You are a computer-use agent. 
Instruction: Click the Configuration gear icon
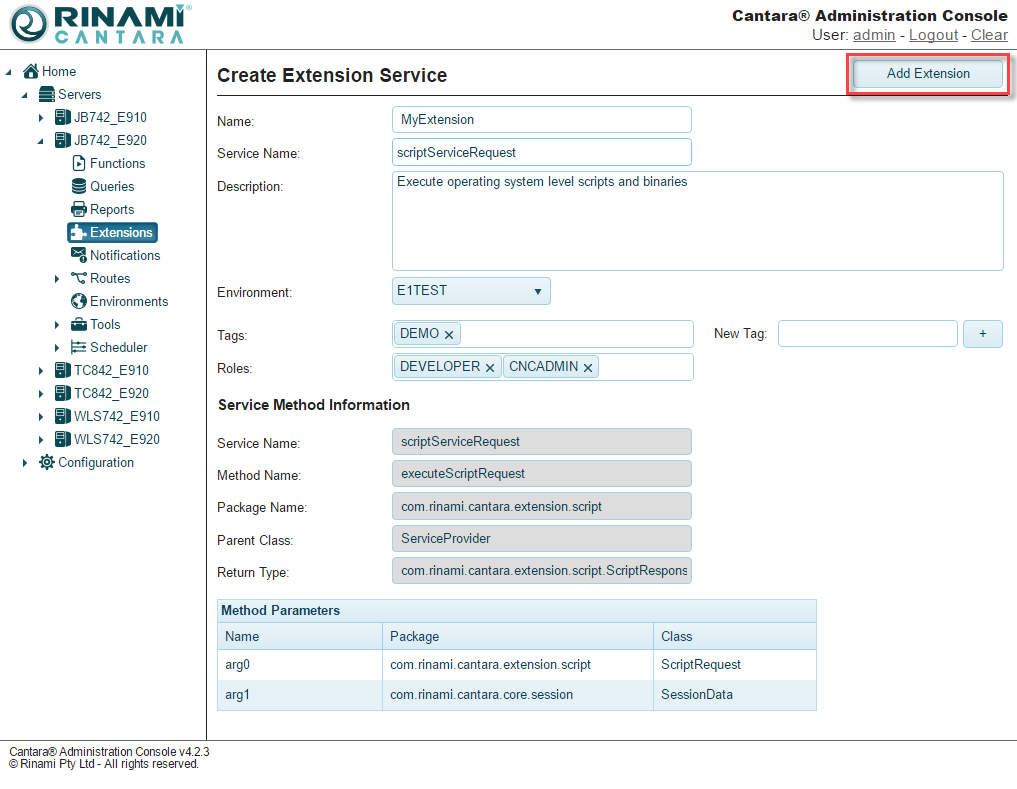(x=47, y=462)
